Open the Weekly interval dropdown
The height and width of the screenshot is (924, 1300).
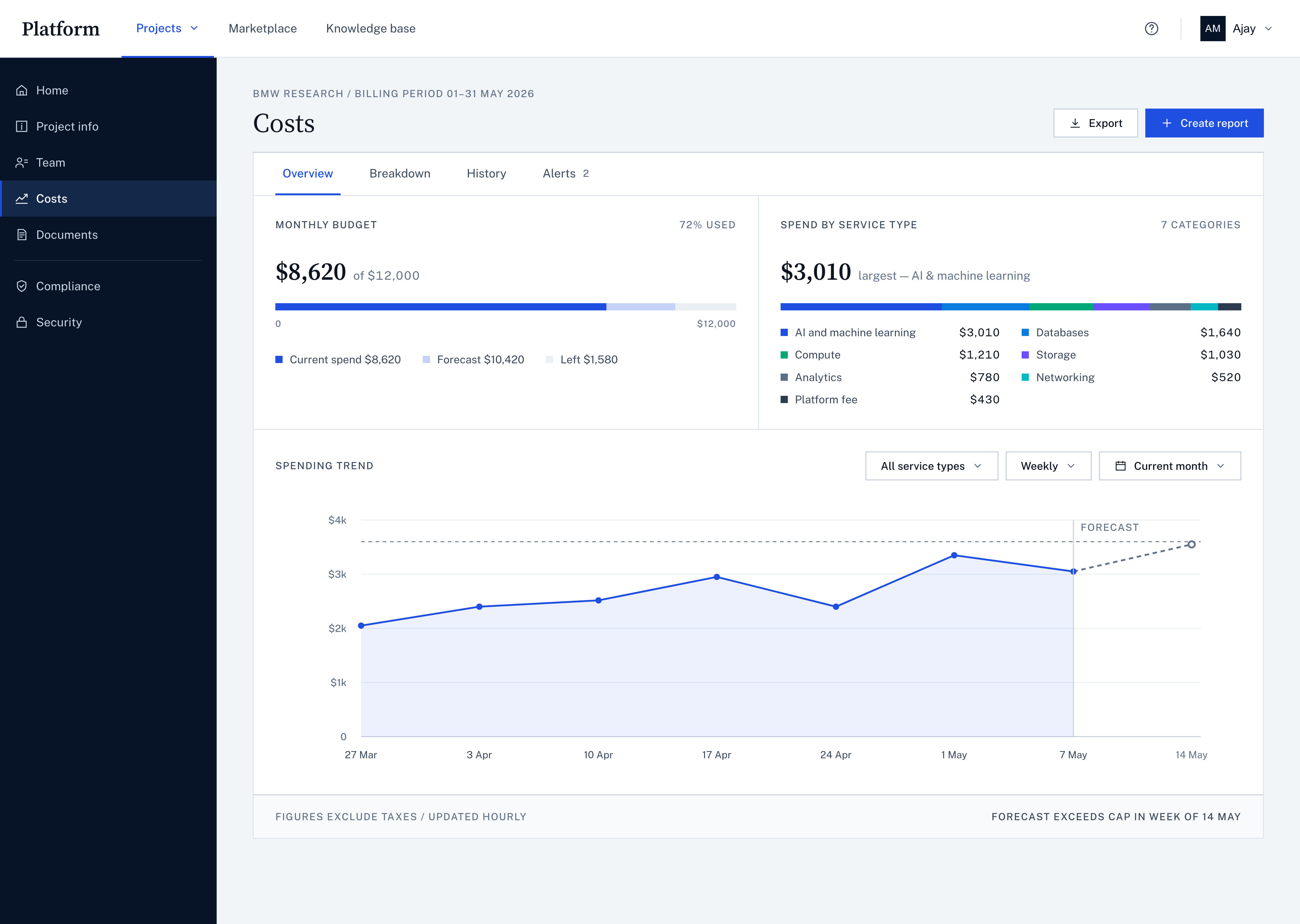point(1048,466)
